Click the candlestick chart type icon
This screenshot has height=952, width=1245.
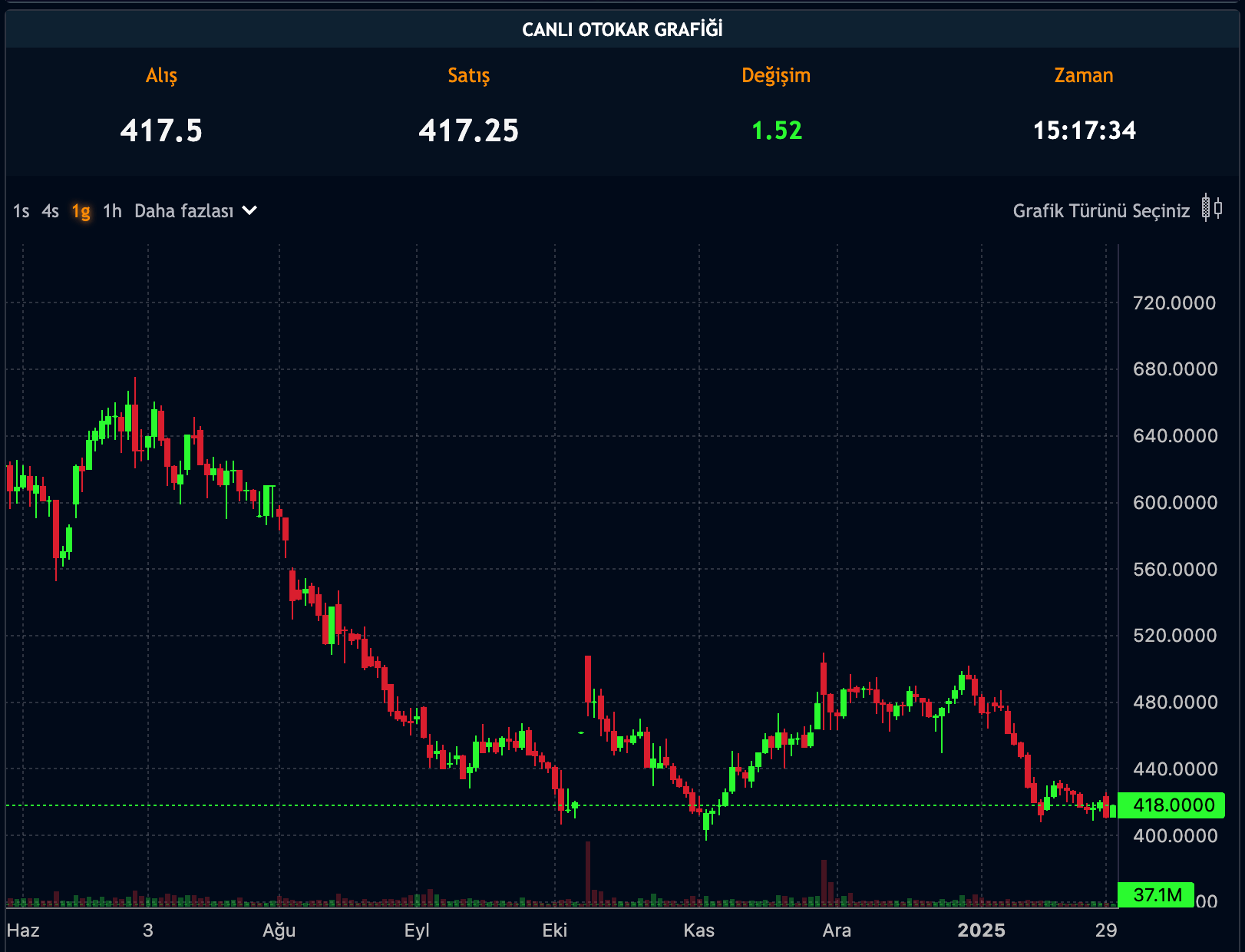1212,207
